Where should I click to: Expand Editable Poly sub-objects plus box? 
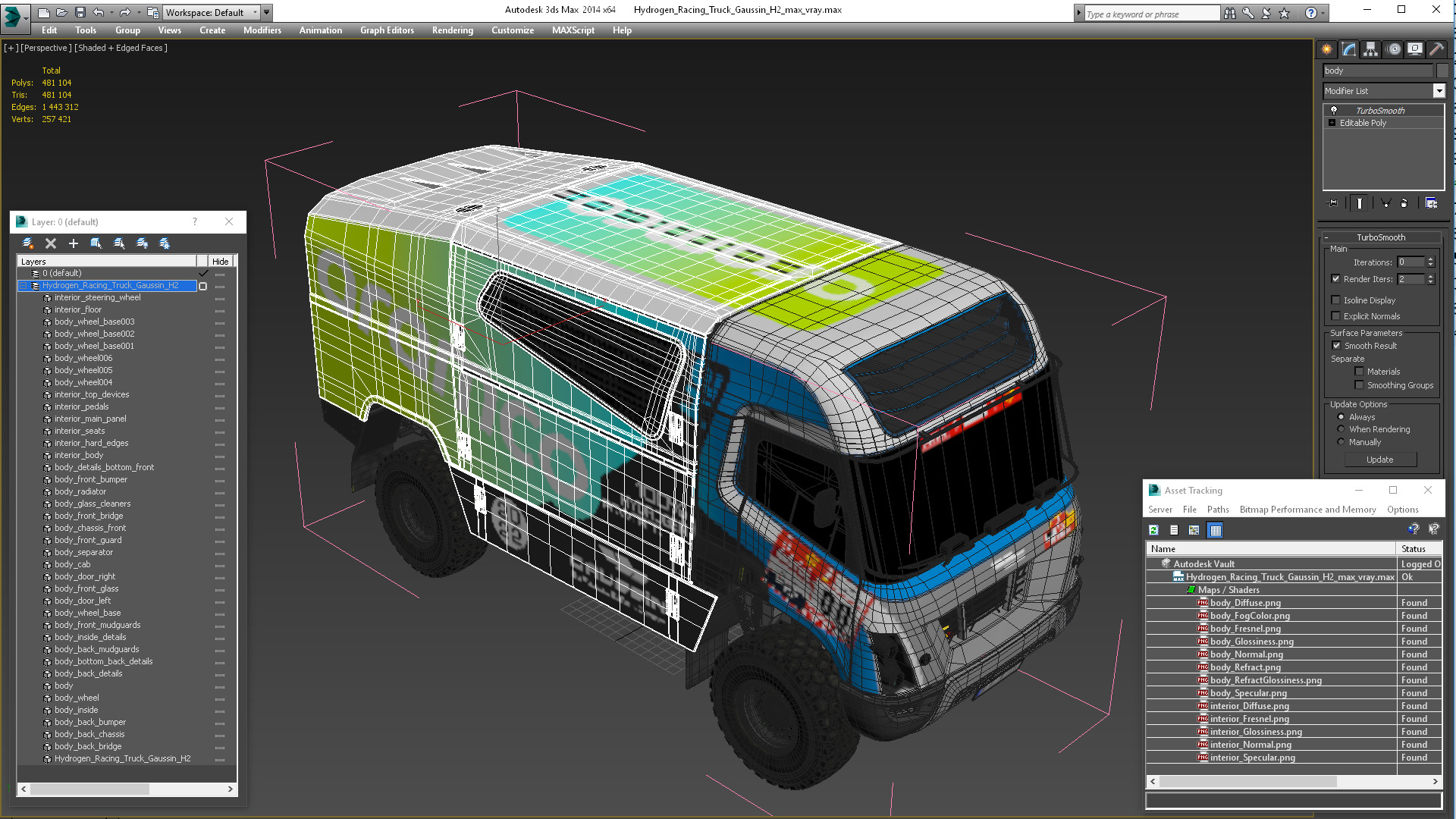click(1332, 123)
